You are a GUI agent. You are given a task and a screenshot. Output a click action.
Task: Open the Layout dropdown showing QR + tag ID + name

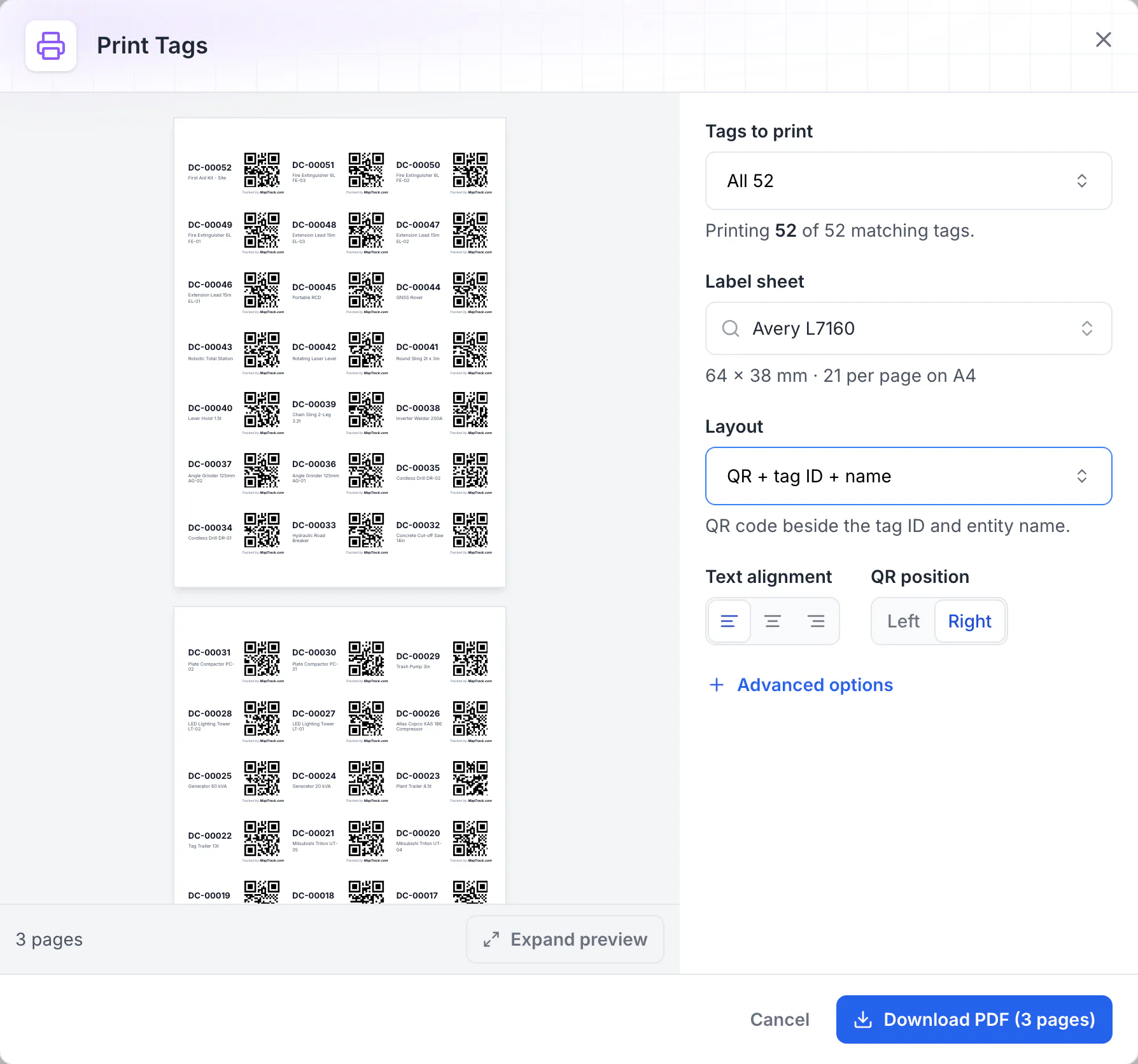tap(908, 476)
